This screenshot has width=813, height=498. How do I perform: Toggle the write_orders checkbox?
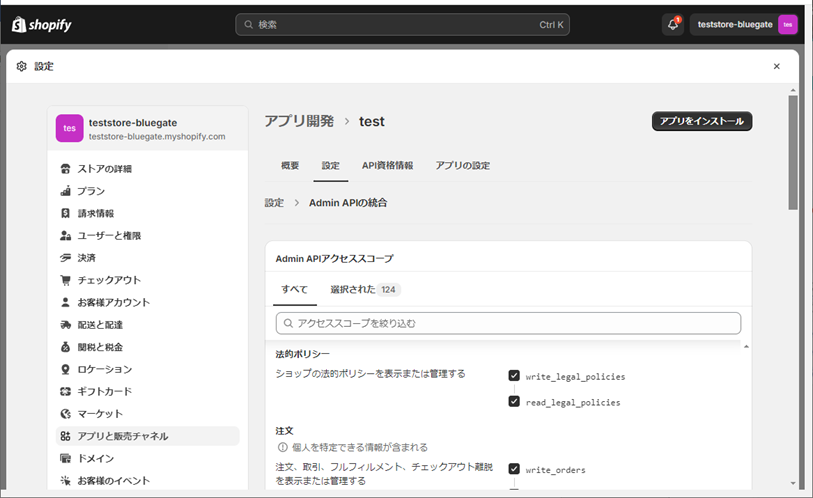tap(514, 469)
